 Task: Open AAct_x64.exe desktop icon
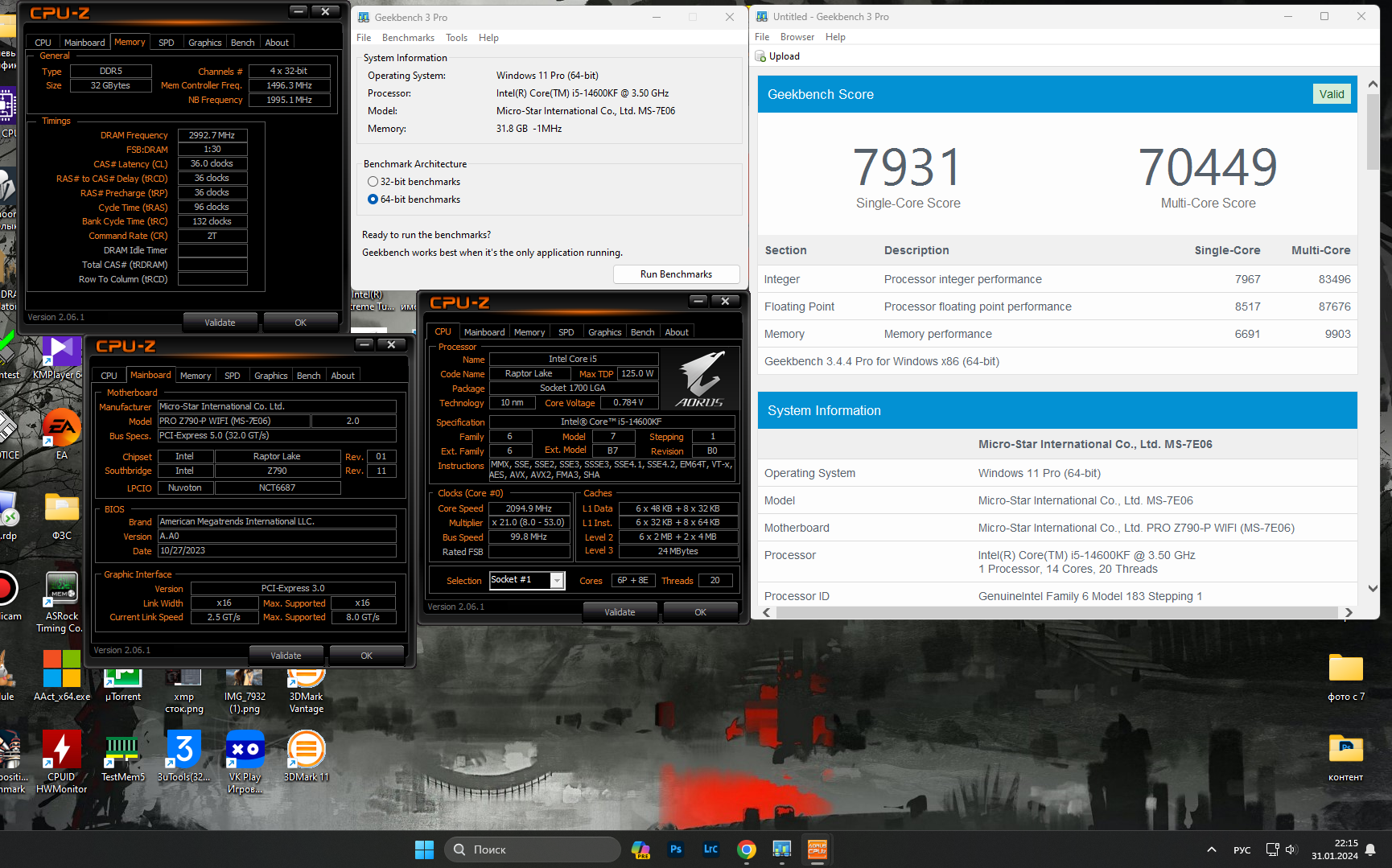pyautogui.click(x=62, y=676)
